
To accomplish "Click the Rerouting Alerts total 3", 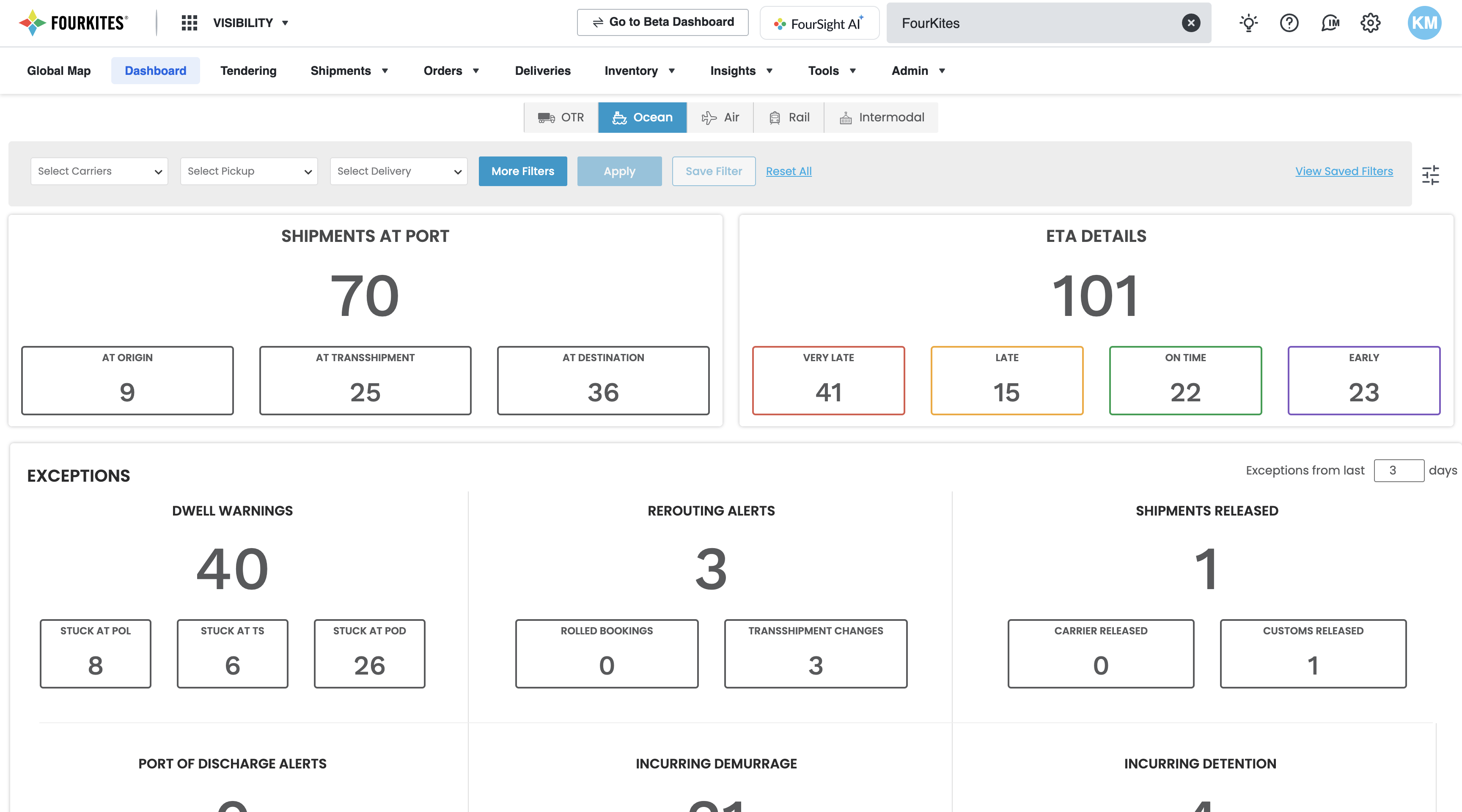I will click(x=711, y=568).
